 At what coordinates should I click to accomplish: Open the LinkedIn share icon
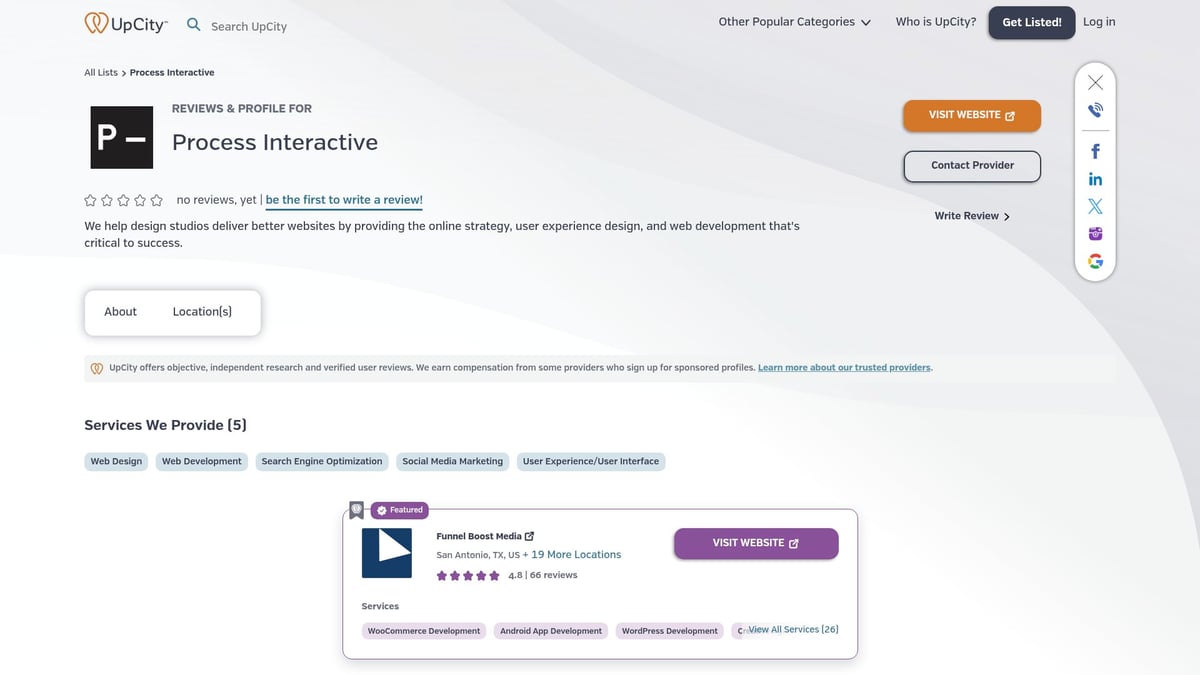(1095, 178)
